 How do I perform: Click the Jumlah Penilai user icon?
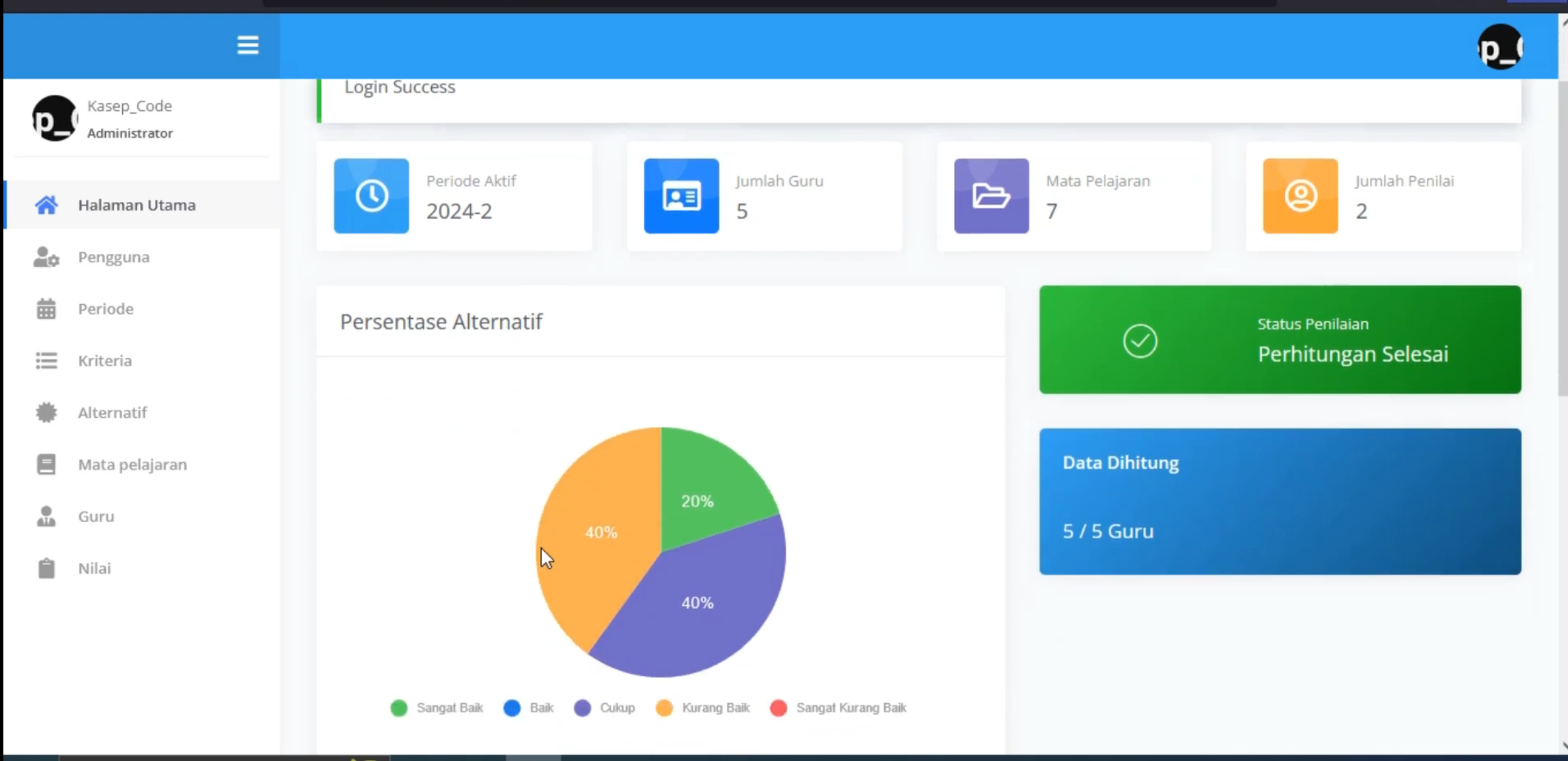pyautogui.click(x=1300, y=196)
